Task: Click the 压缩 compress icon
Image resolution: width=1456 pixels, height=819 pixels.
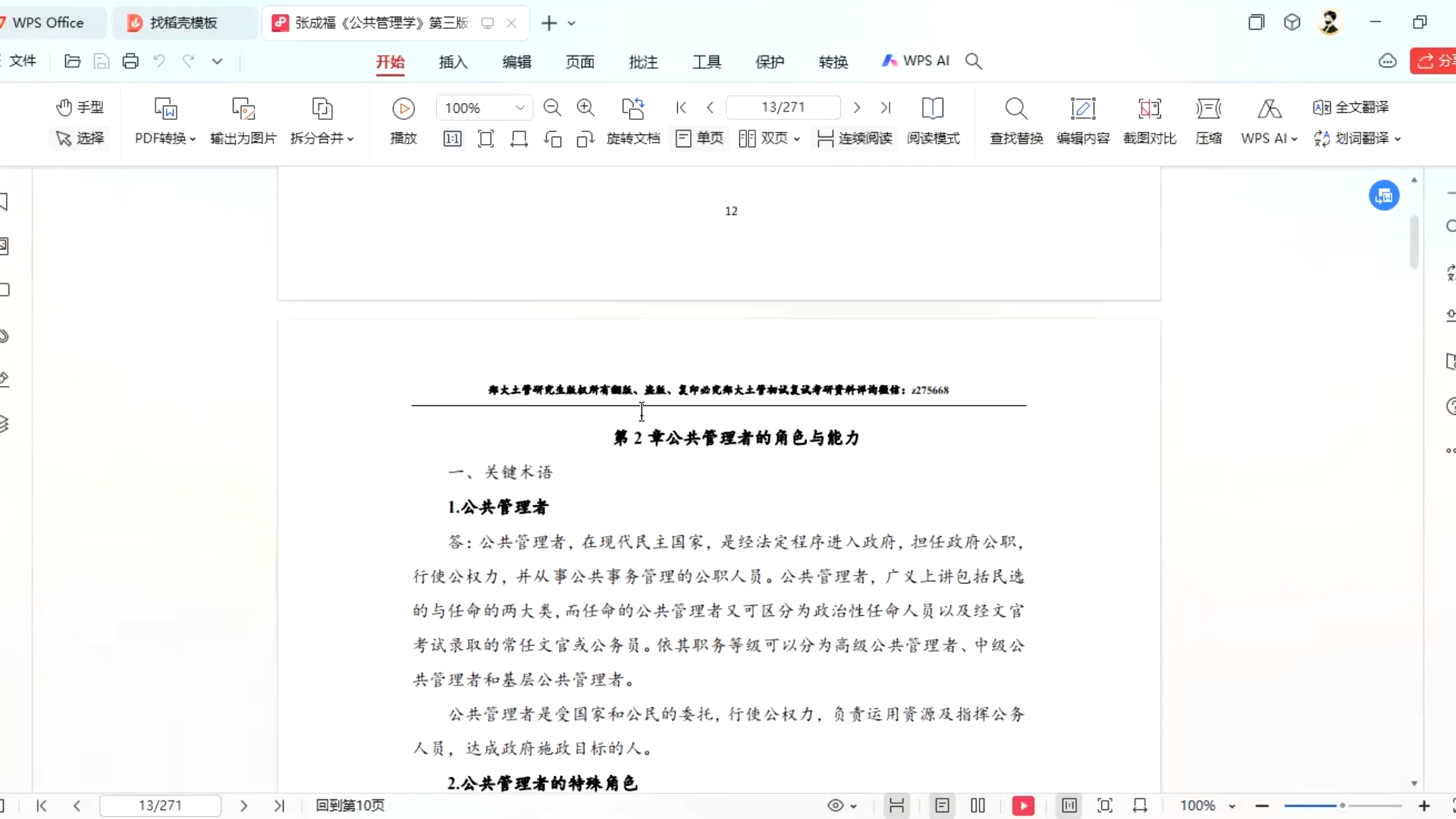Action: click(1208, 121)
